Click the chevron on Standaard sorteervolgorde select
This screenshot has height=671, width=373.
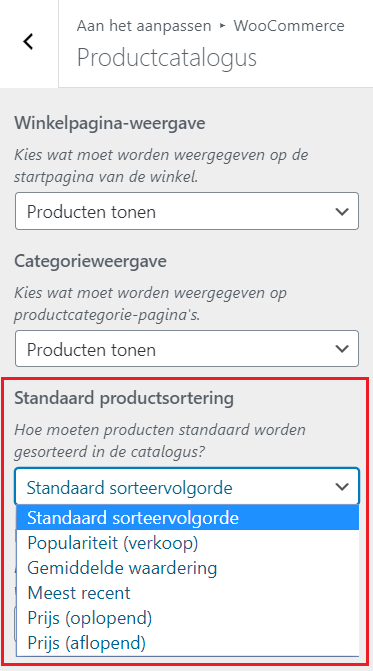click(x=342, y=487)
